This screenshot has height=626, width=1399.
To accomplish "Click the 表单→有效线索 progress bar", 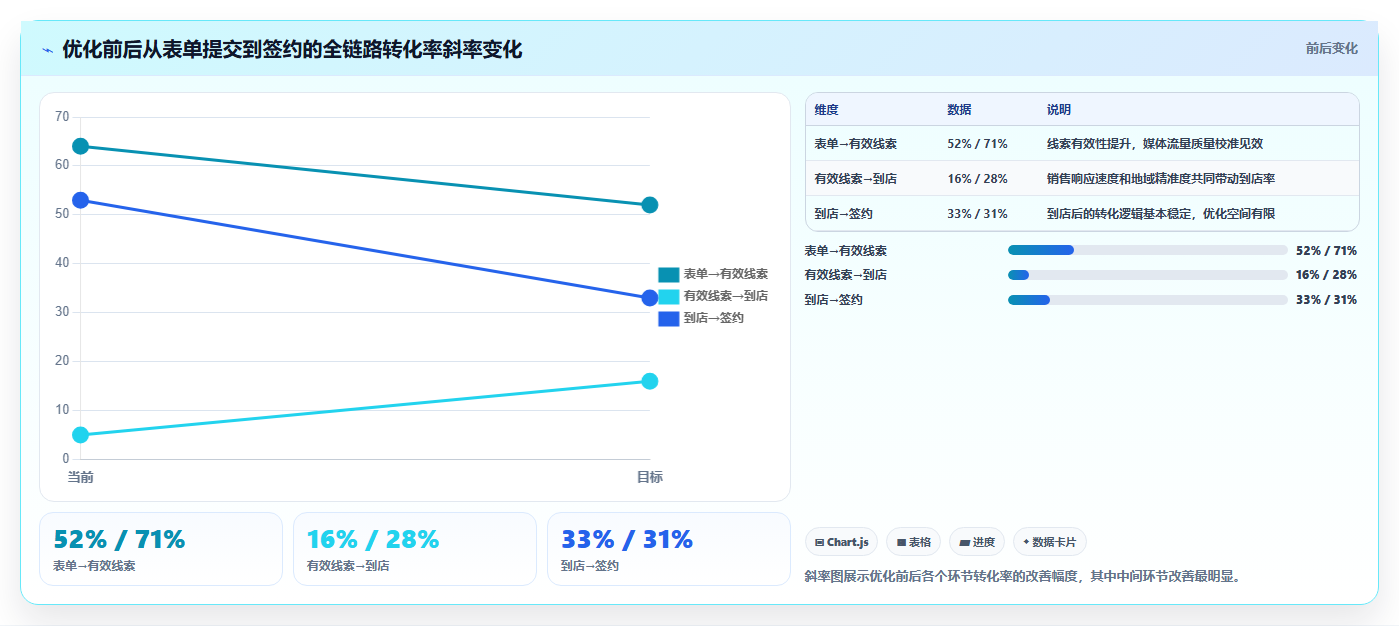I will (1148, 250).
